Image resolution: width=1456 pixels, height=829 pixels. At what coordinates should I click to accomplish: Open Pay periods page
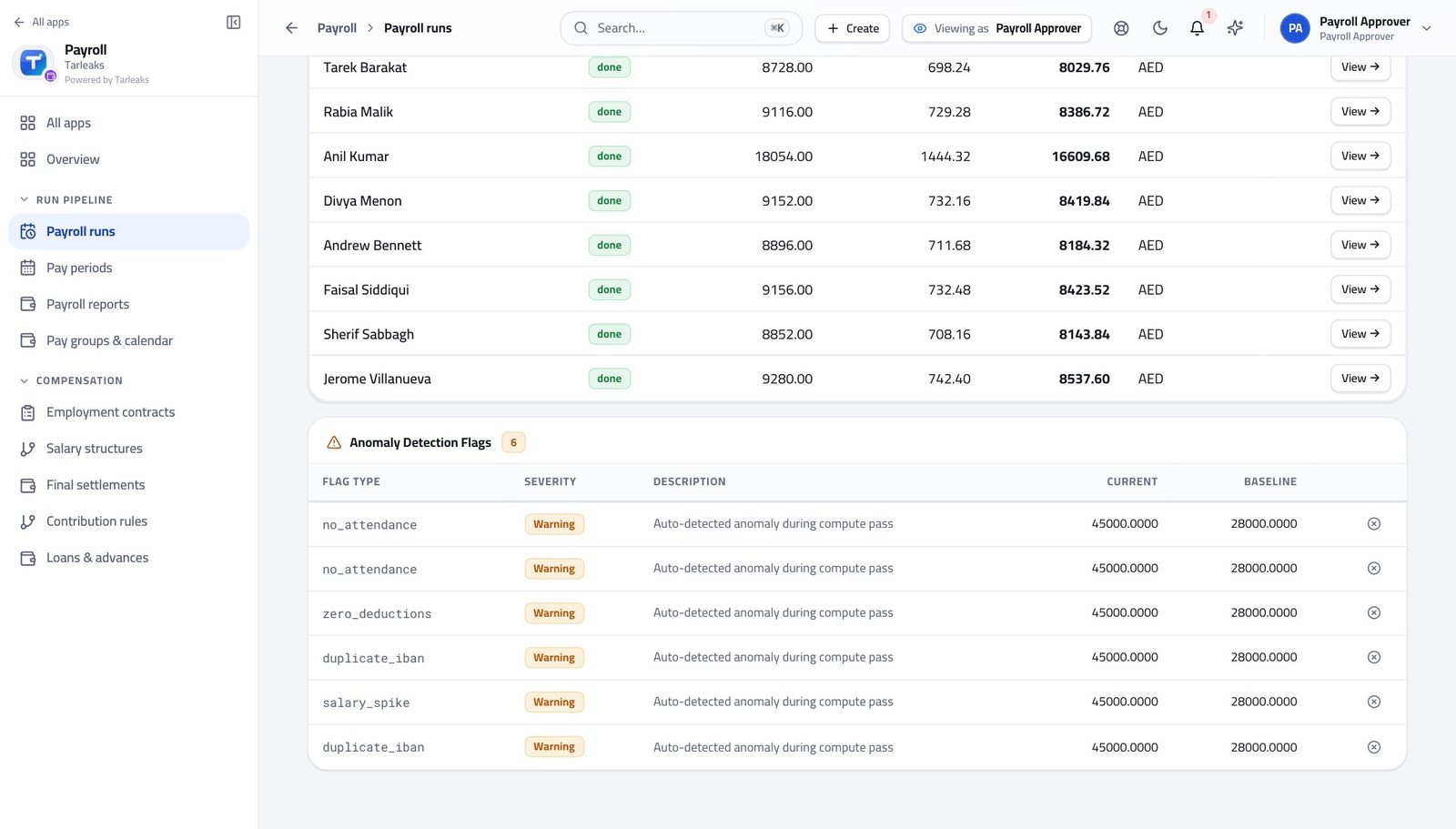pos(128,268)
